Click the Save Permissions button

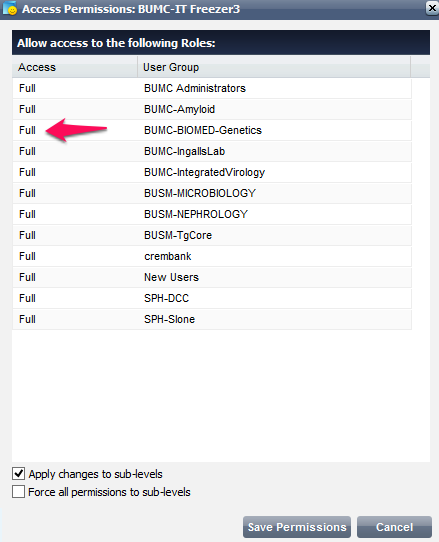[297, 527]
